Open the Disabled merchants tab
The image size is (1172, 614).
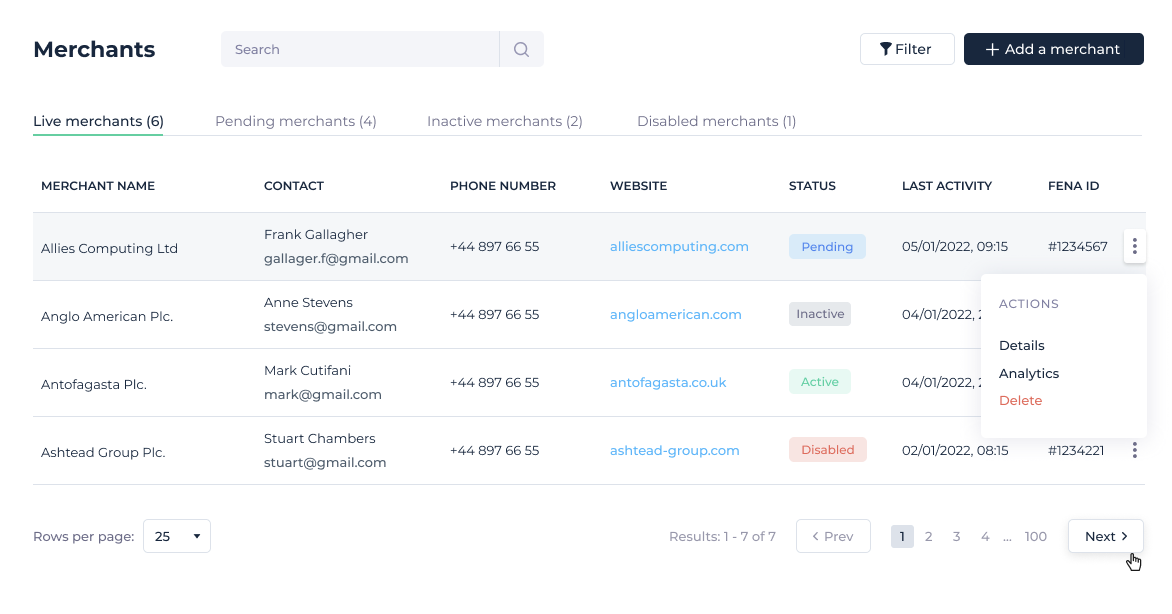[716, 121]
